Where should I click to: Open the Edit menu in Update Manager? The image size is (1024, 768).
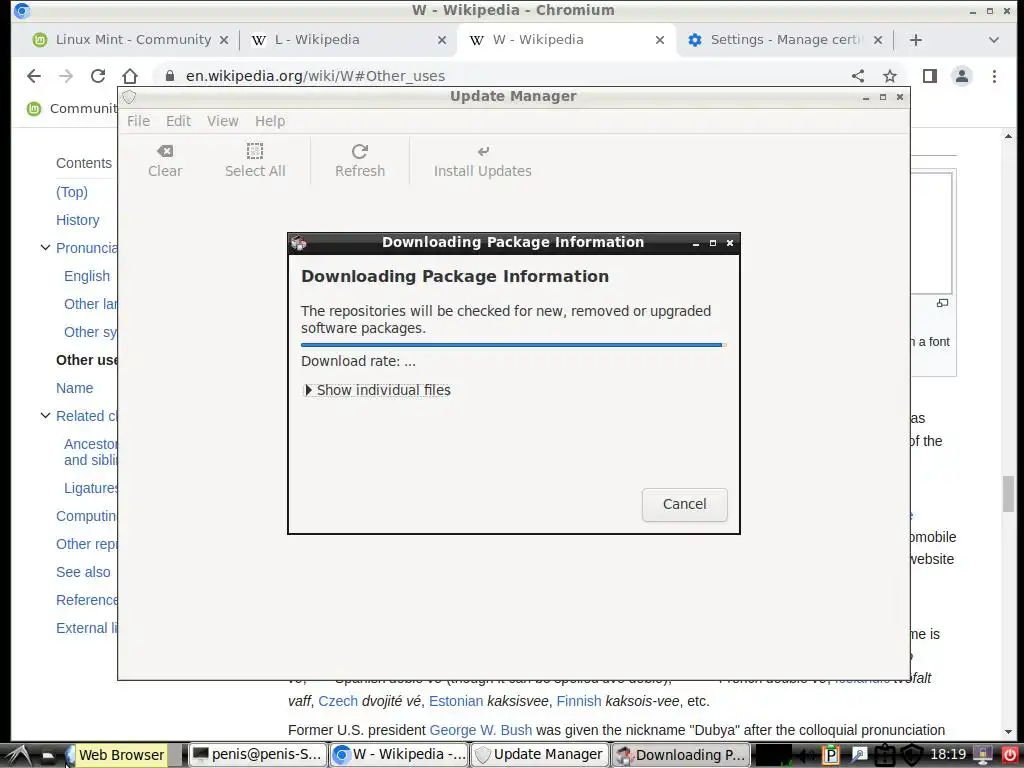tap(178, 121)
